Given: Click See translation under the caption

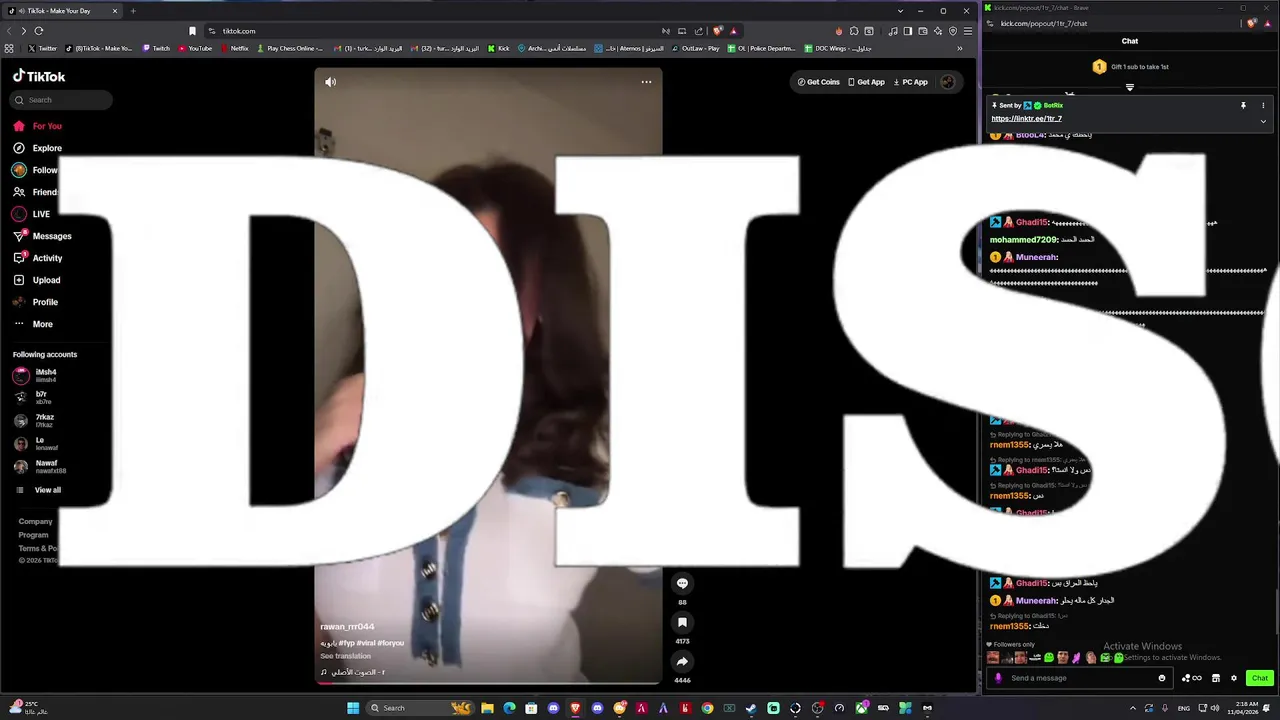Looking at the screenshot, I should (345, 656).
